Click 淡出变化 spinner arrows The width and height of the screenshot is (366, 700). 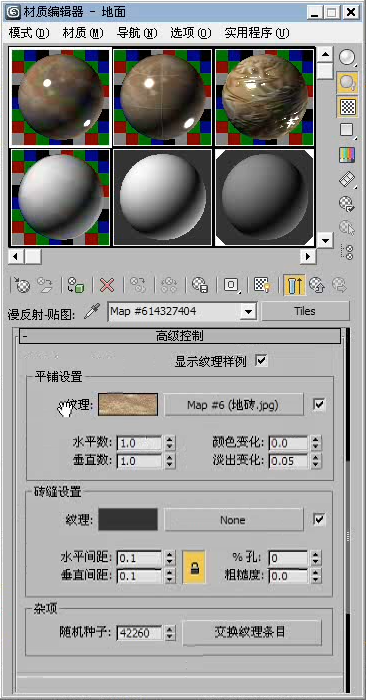point(316,461)
